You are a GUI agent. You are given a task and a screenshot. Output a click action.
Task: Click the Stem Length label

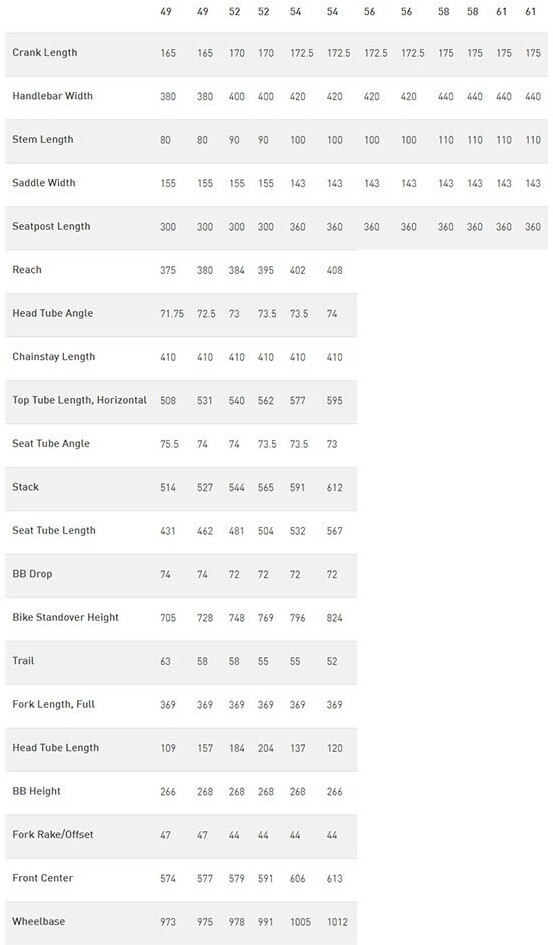pyautogui.click(x=43, y=139)
